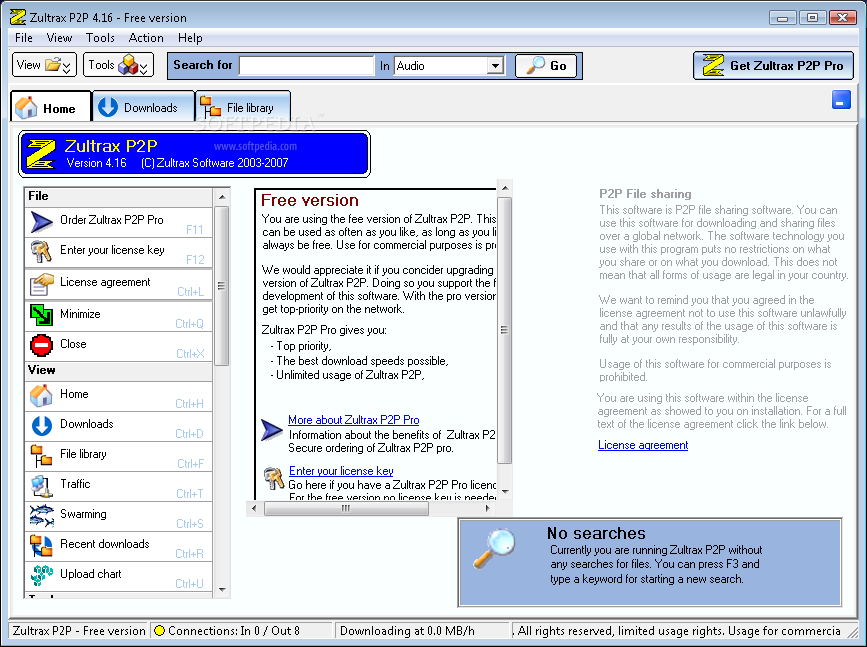The height and width of the screenshot is (647, 867).
Task: Click sidebar scrollbar up arrow
Action: 222,197
